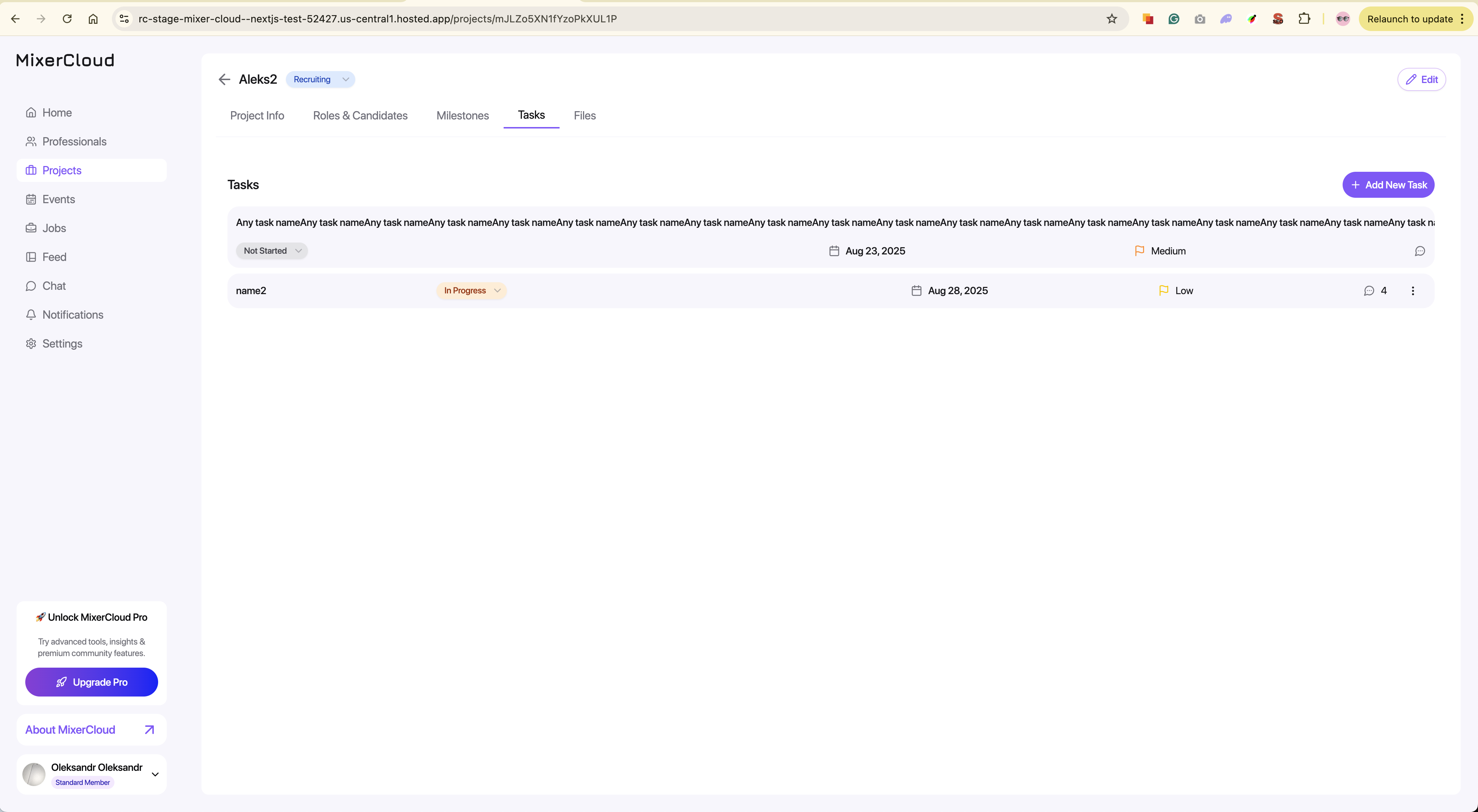
Task: Open the Roles & Candidates tab
Action: (x=360, y=115)
